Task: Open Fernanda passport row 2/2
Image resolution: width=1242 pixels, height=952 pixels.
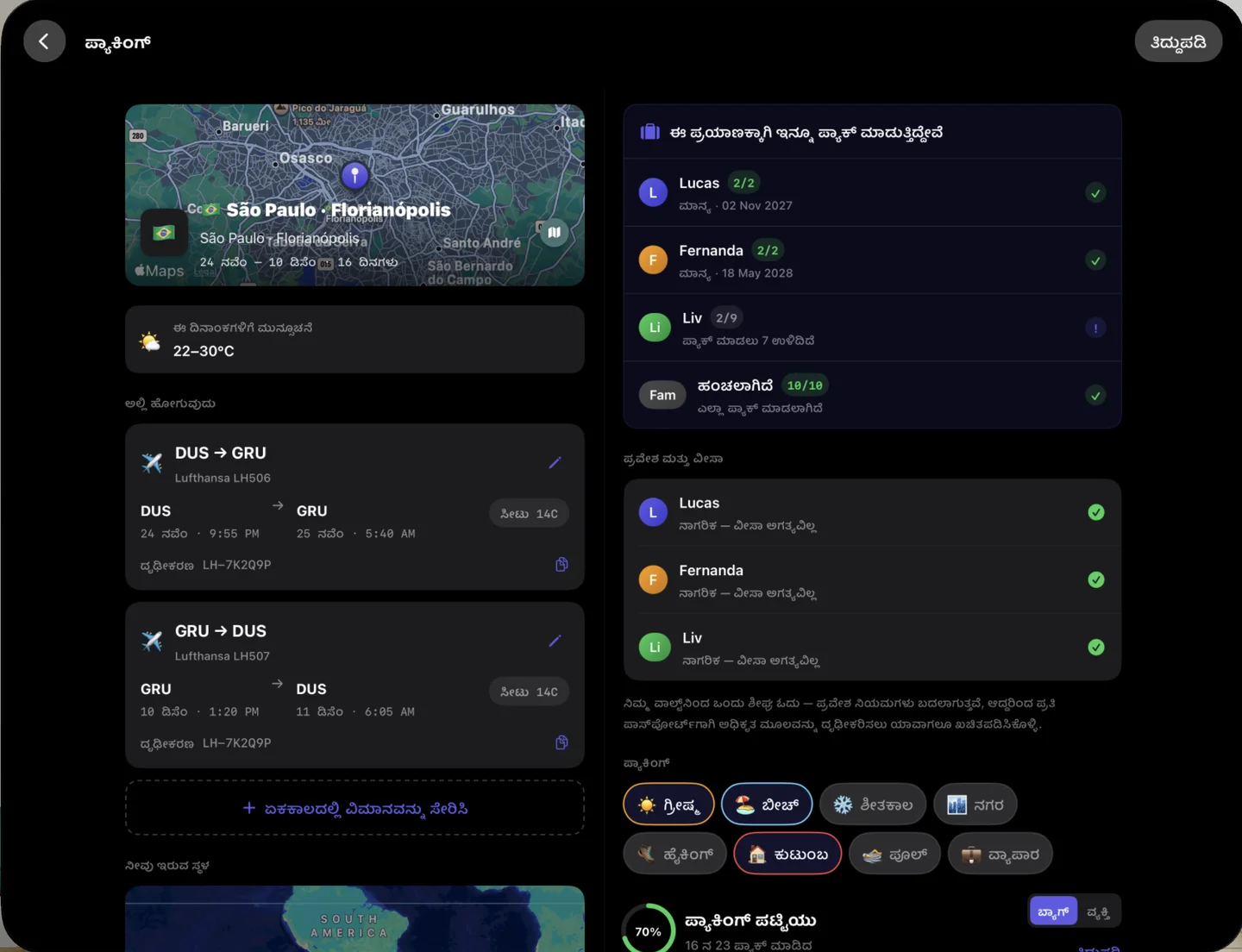Action: (872, 260)
